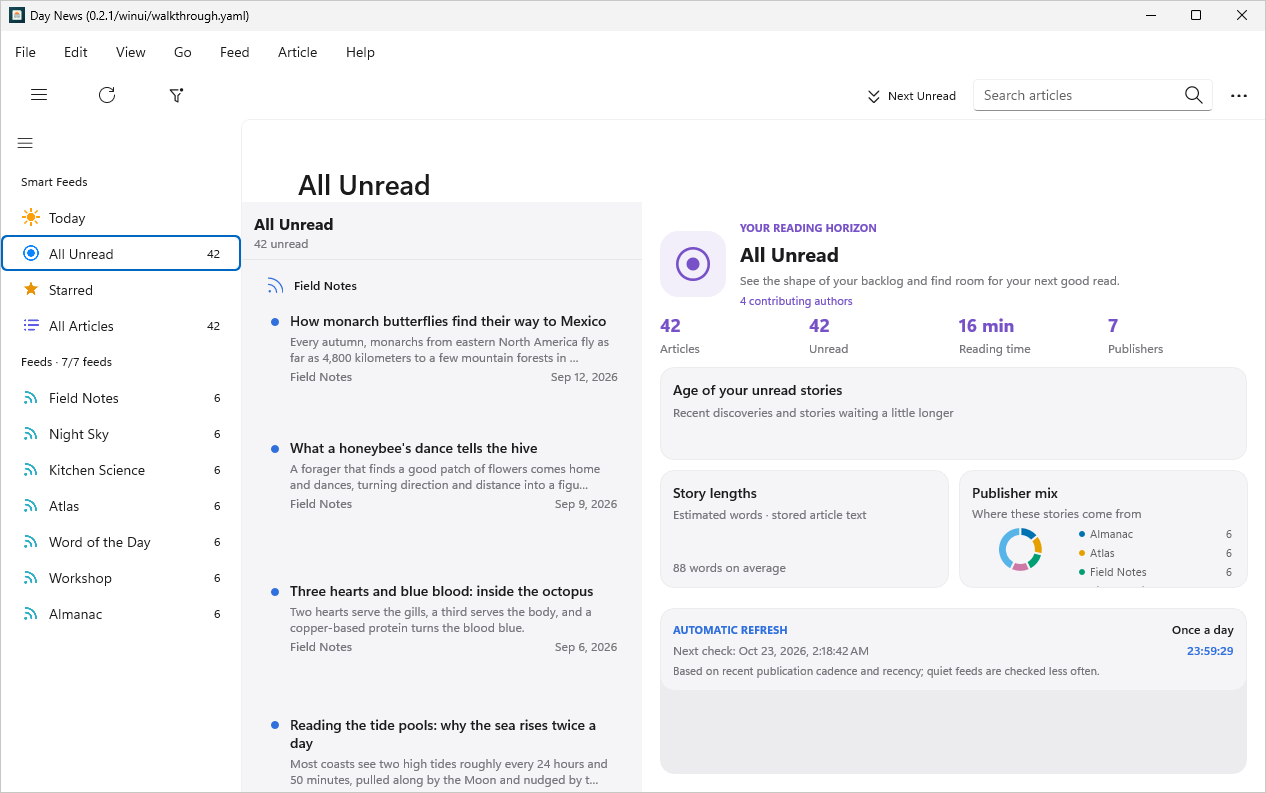Open All Articles in sidebar
1266x793 pixels.
tap(121, 326)
